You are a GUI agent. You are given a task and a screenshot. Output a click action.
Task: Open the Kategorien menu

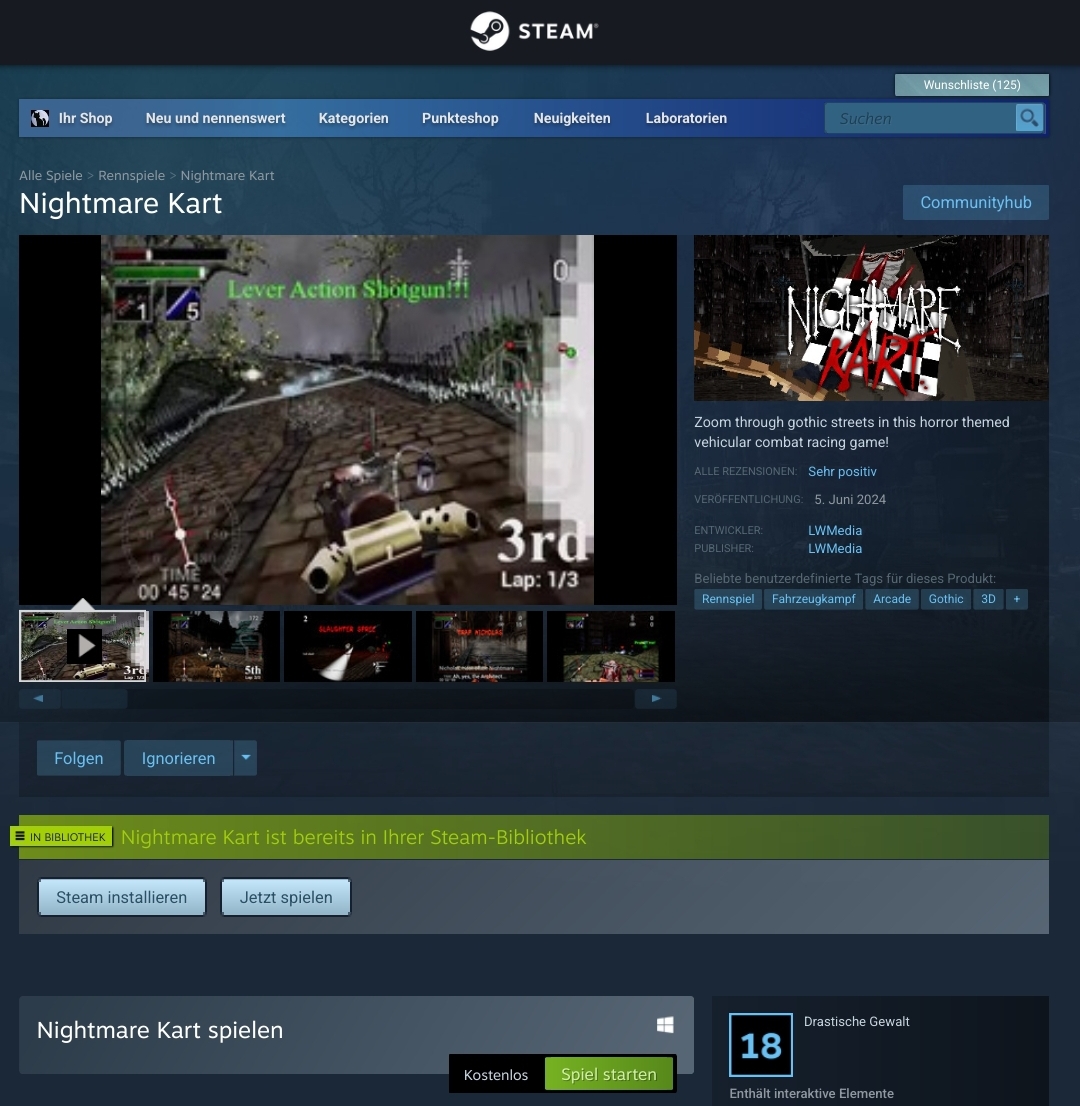pos(353,118)
